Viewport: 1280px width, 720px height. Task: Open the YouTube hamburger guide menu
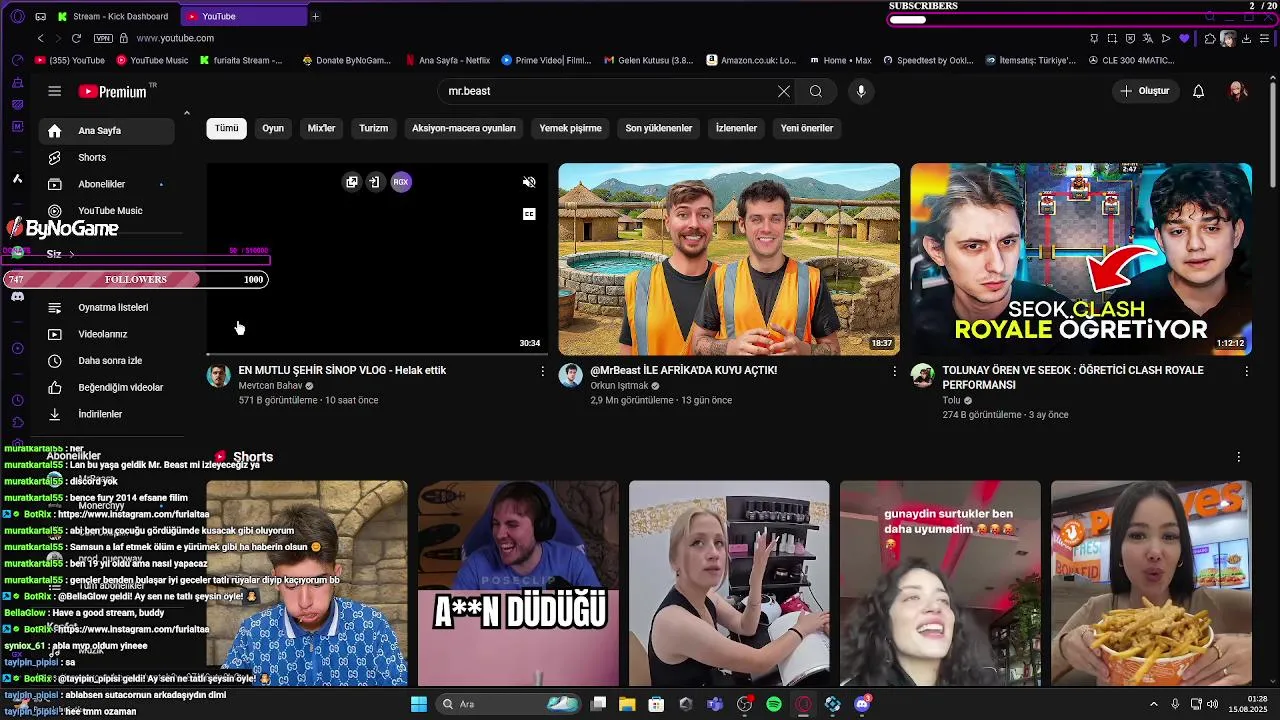[55, 91]
